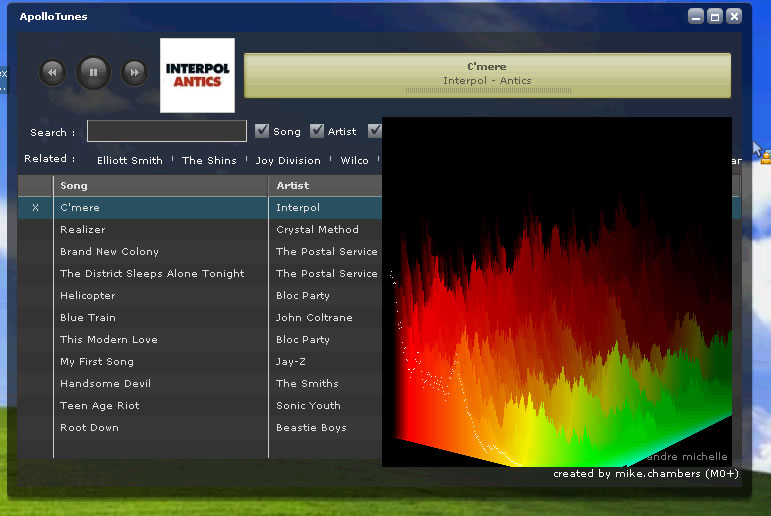Select the song My First Song
The width and height of the screenshot is (771, 516).
[97, 362]
